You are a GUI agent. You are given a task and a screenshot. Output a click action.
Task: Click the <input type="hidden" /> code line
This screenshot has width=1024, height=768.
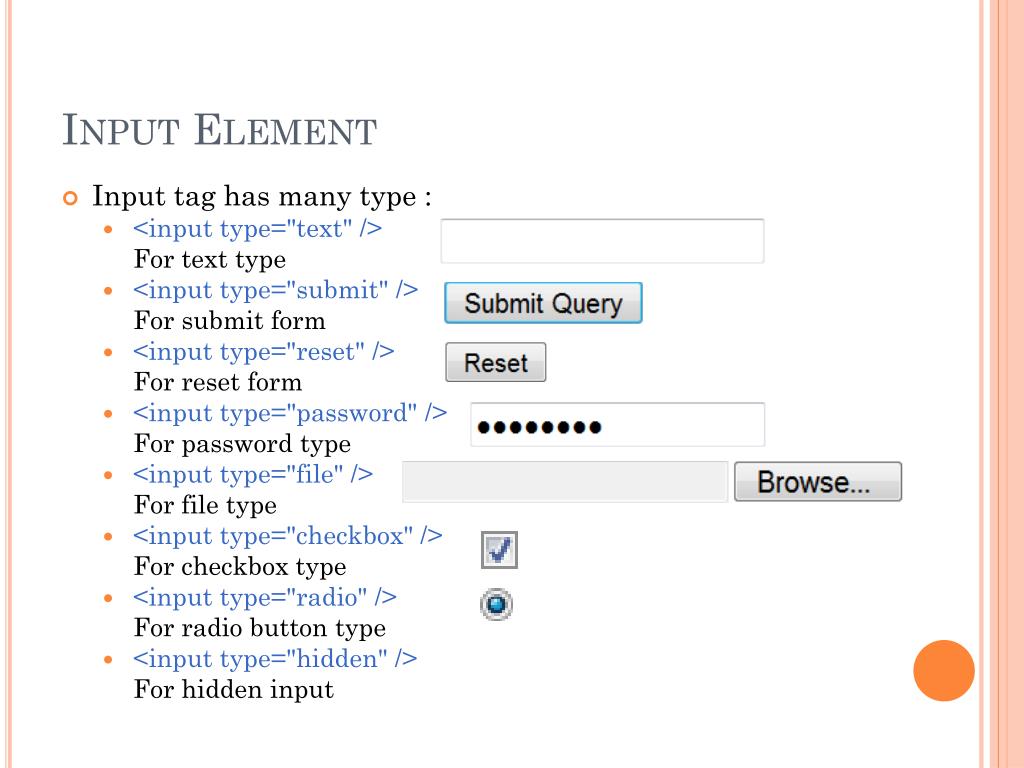tap(275, 659)
